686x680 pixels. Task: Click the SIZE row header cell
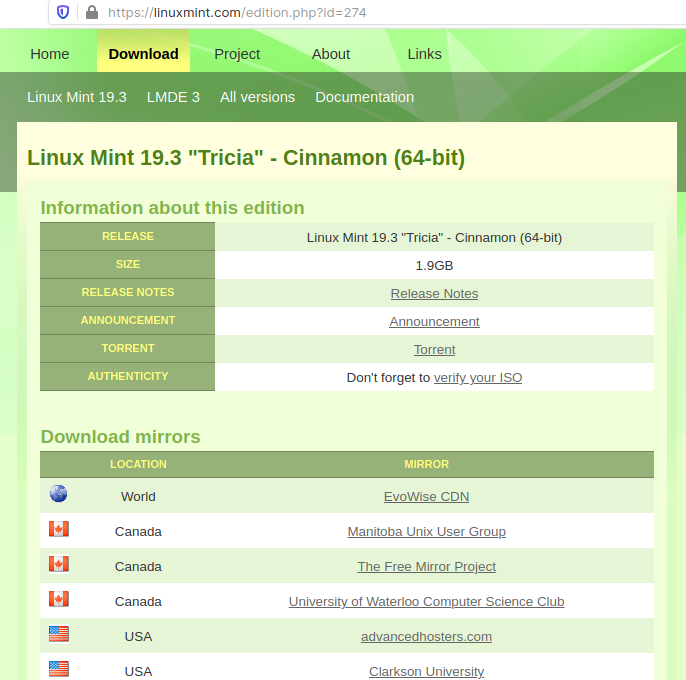127,264
